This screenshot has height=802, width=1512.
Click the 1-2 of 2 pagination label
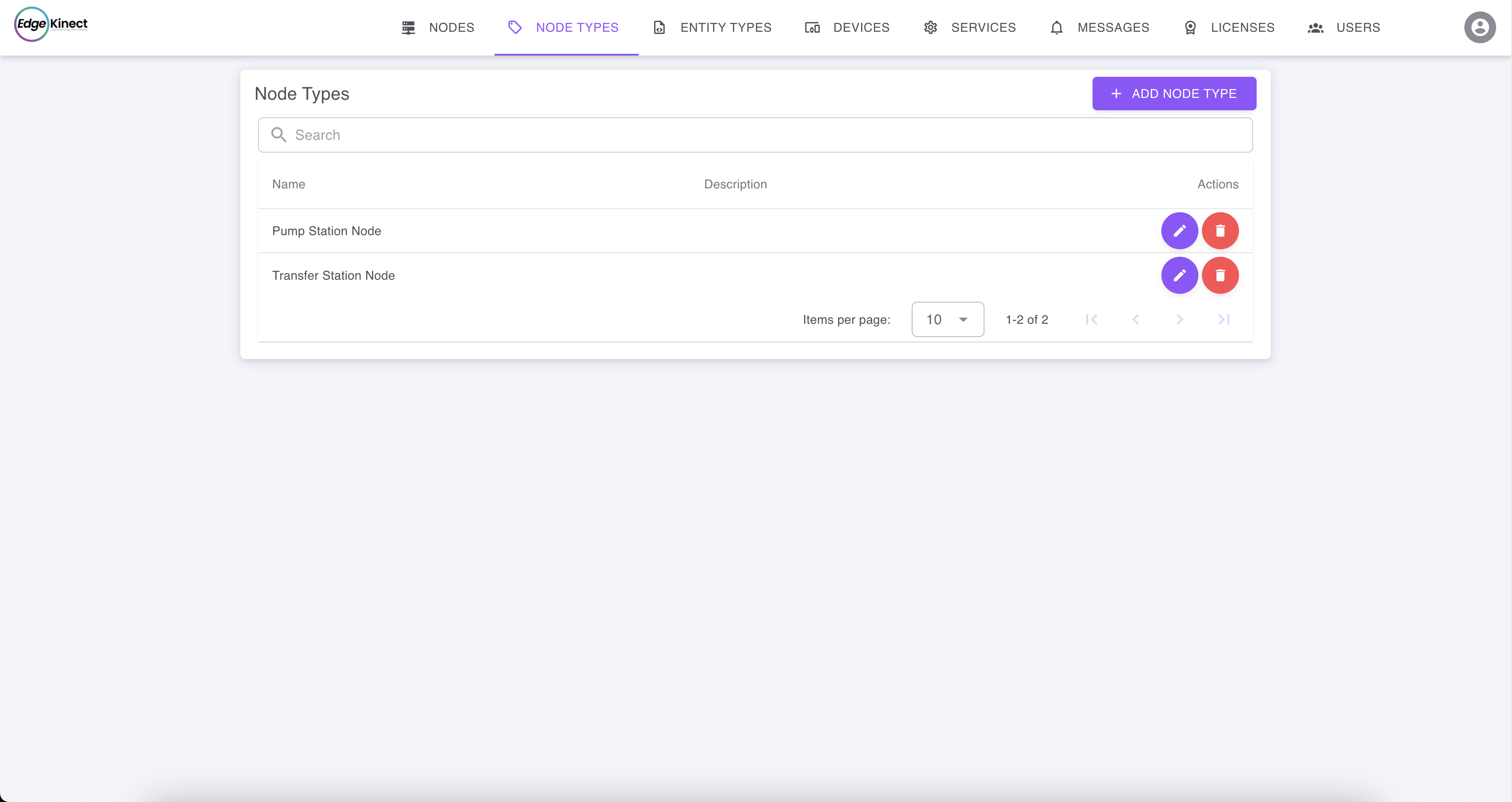click(x=1026, y=319)
